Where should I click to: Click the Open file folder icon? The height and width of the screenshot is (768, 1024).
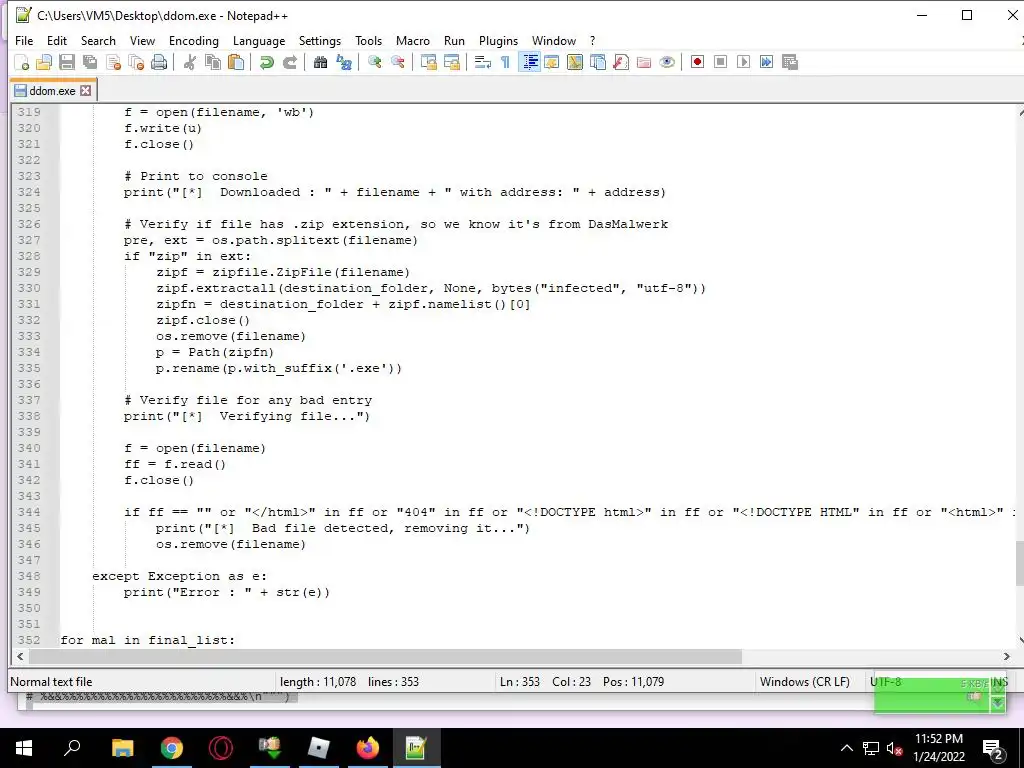click(x=44, y=62)
